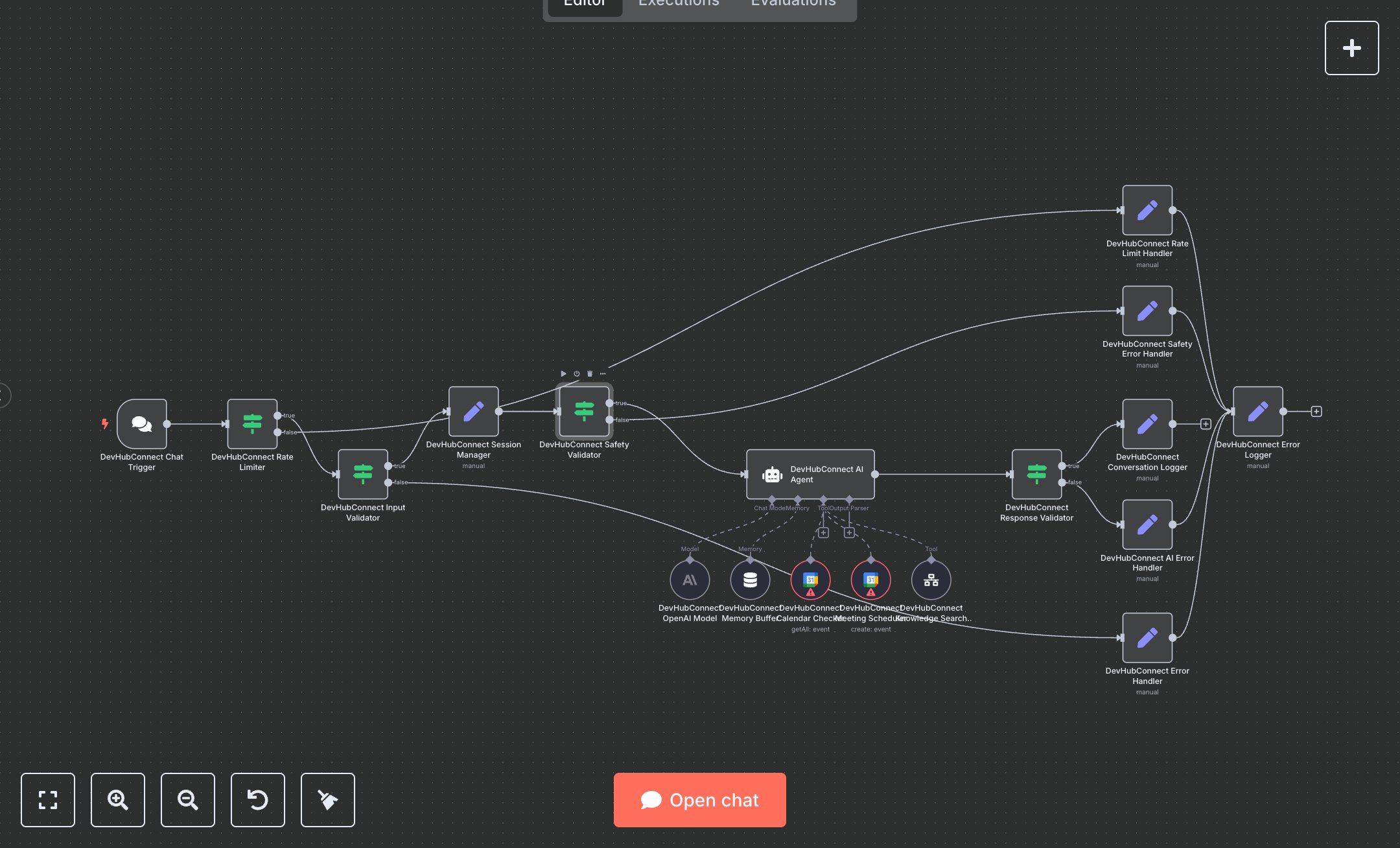Image resolution: width=1400 pixels, height=848 pixels.
Task: Add a new node with the top-right plus button
Action: (x=1352, y=47)
